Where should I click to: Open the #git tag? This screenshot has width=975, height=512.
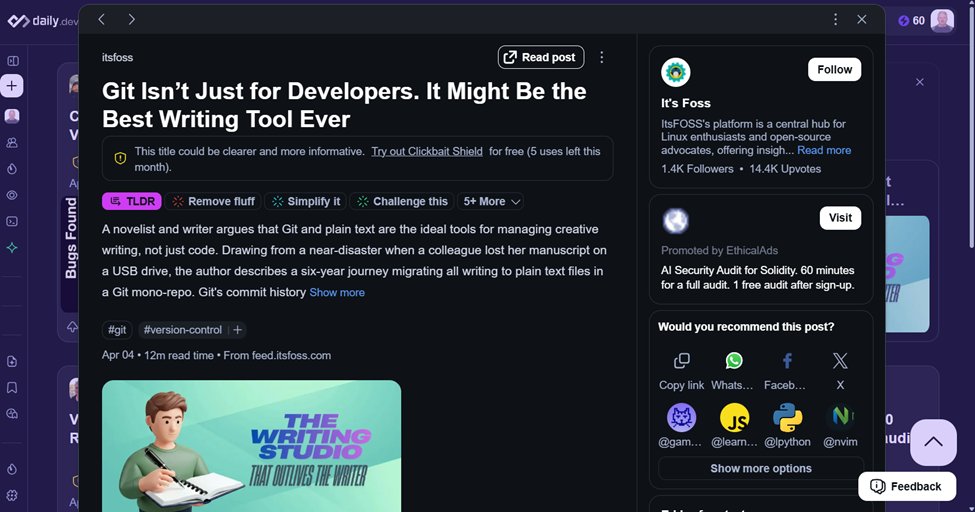coord(117,330)
